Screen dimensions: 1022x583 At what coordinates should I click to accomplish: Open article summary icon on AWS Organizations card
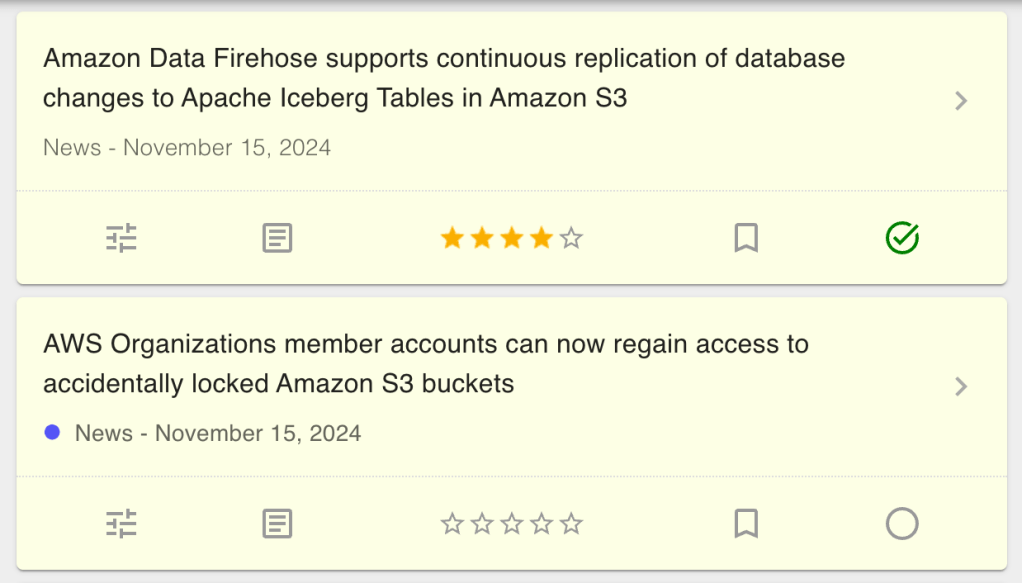pos(277,523)
